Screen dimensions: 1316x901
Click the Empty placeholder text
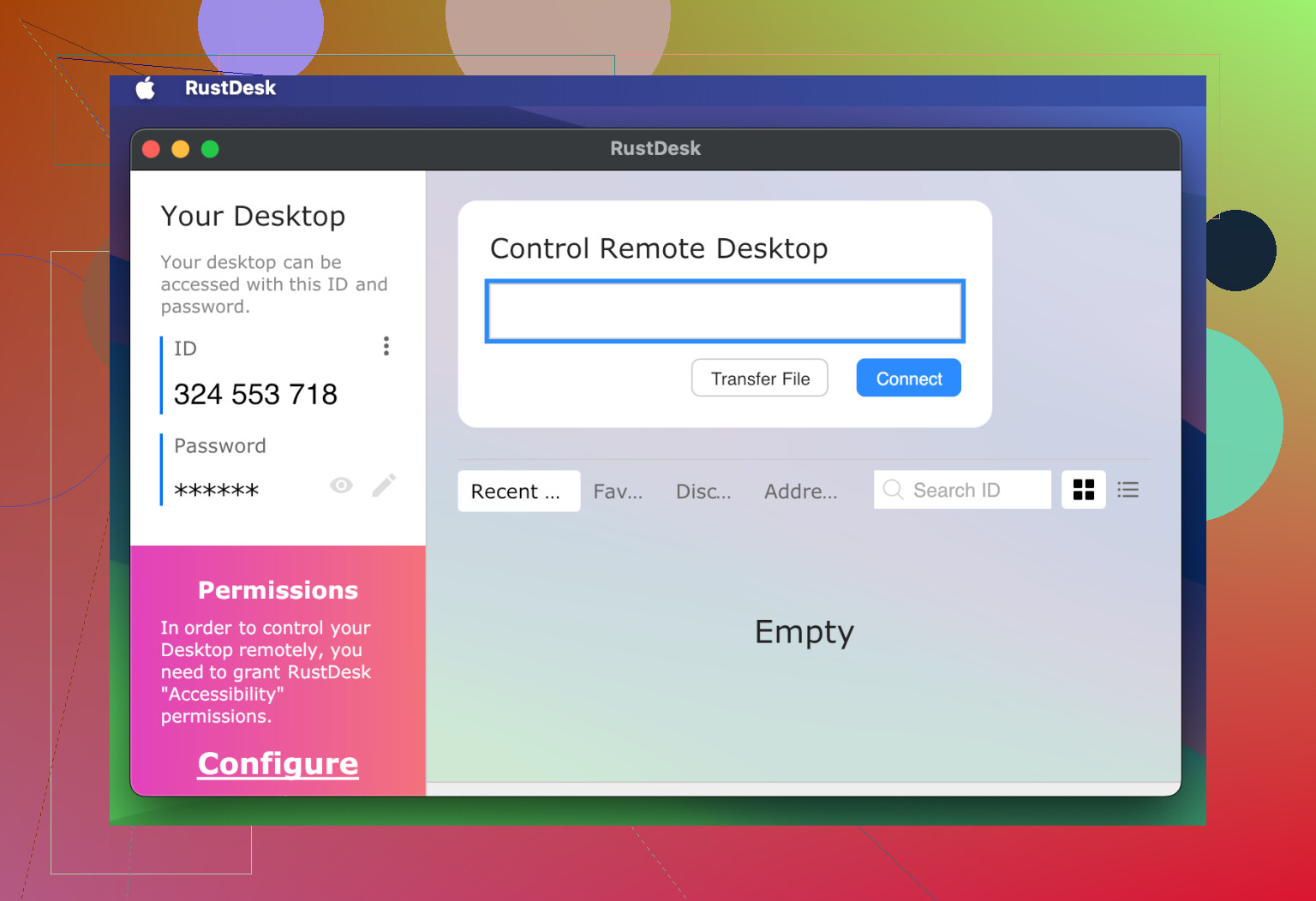(805, 632)
